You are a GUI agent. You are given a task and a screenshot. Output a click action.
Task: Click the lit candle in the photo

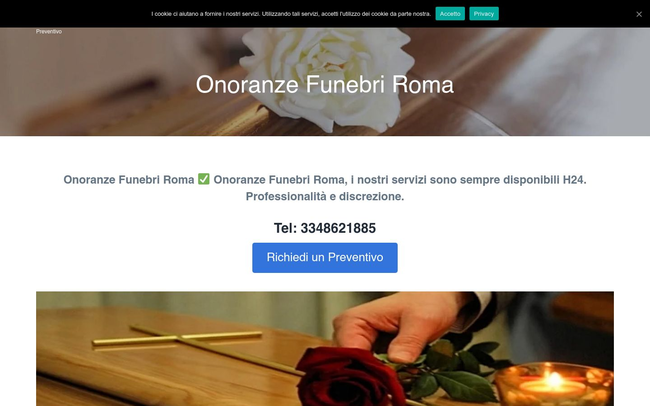pyautogui.click(x=553, y=384)
